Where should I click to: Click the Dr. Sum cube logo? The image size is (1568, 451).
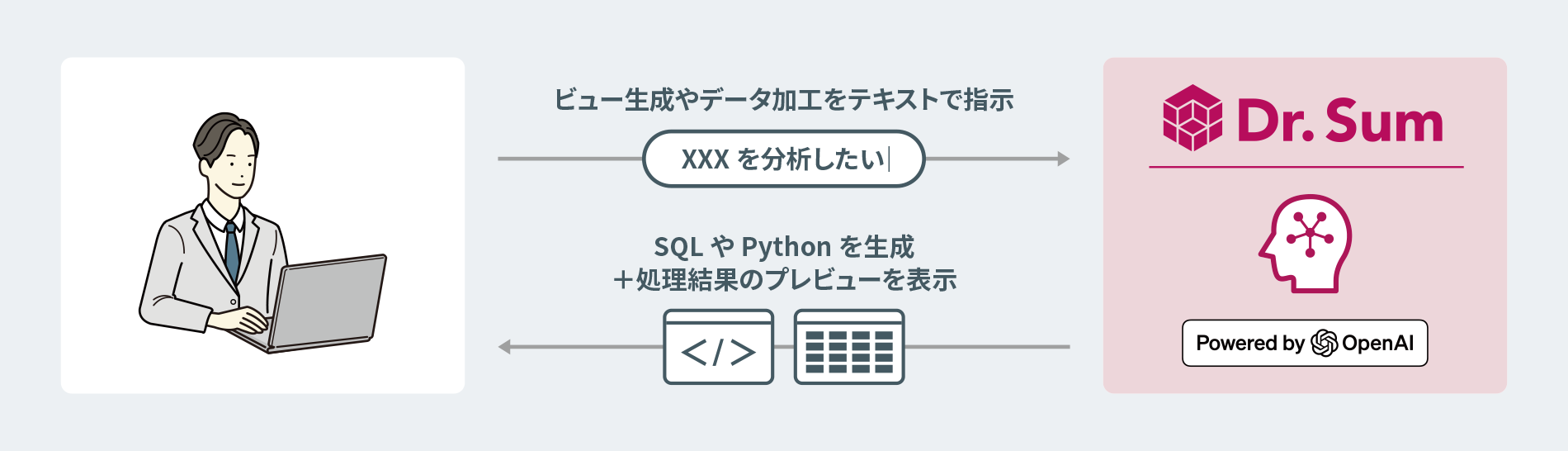click(x=1192, y=118)
